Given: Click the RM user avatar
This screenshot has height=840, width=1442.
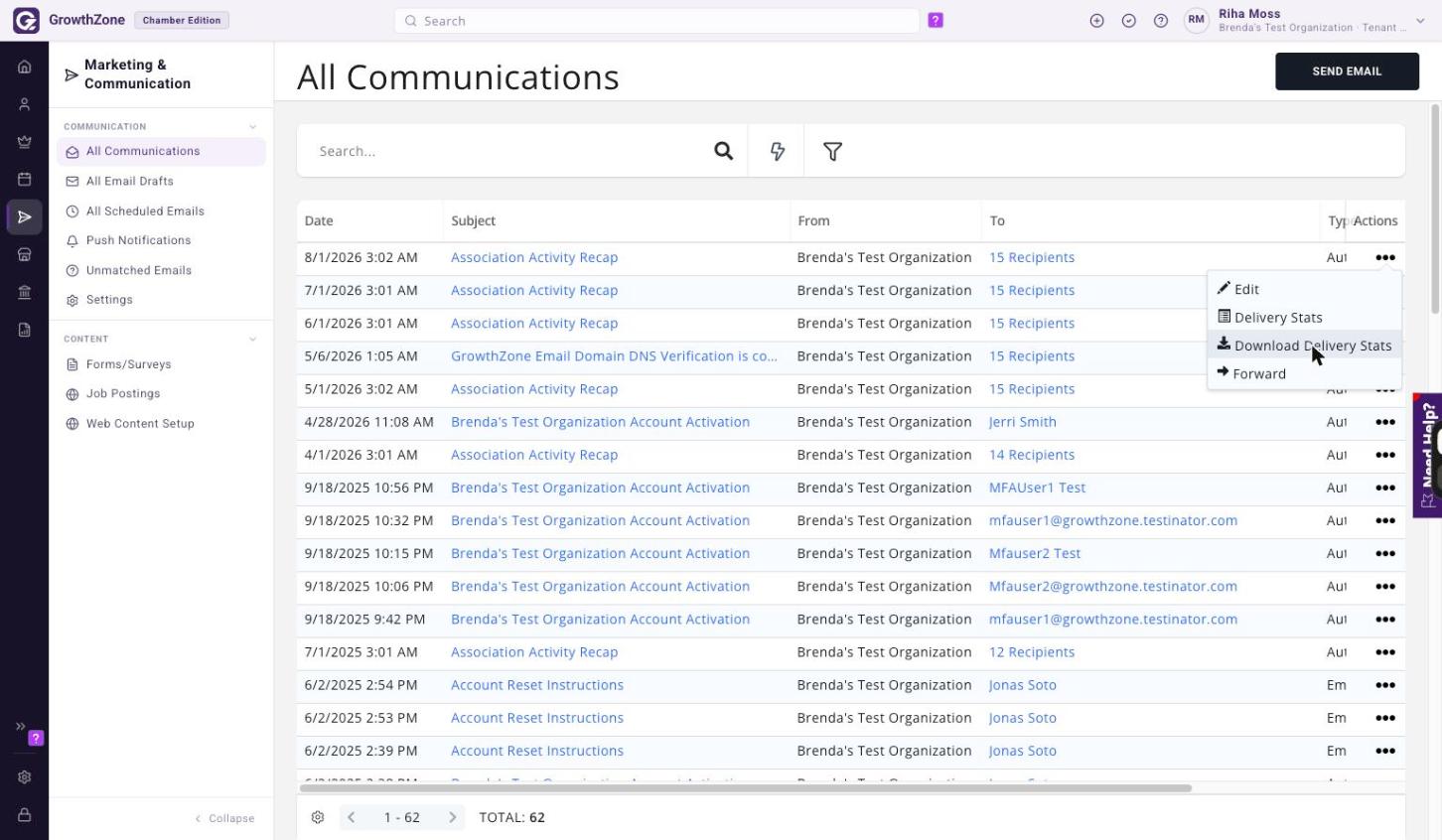Looking at the screenshot, I should pyautogui.click(x=1196, y=20).
